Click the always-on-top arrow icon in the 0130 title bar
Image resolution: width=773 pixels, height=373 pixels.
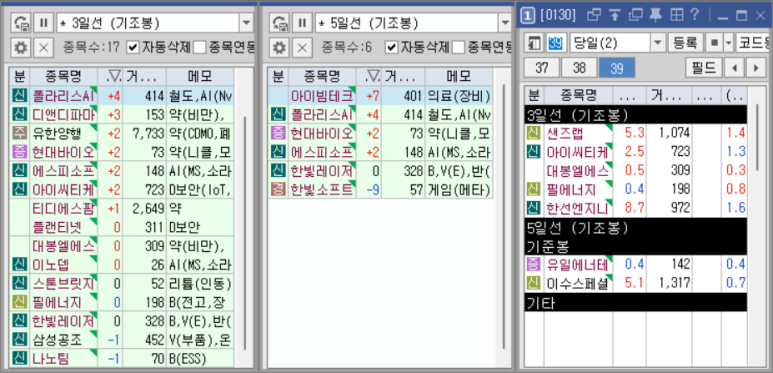(615, 15)
